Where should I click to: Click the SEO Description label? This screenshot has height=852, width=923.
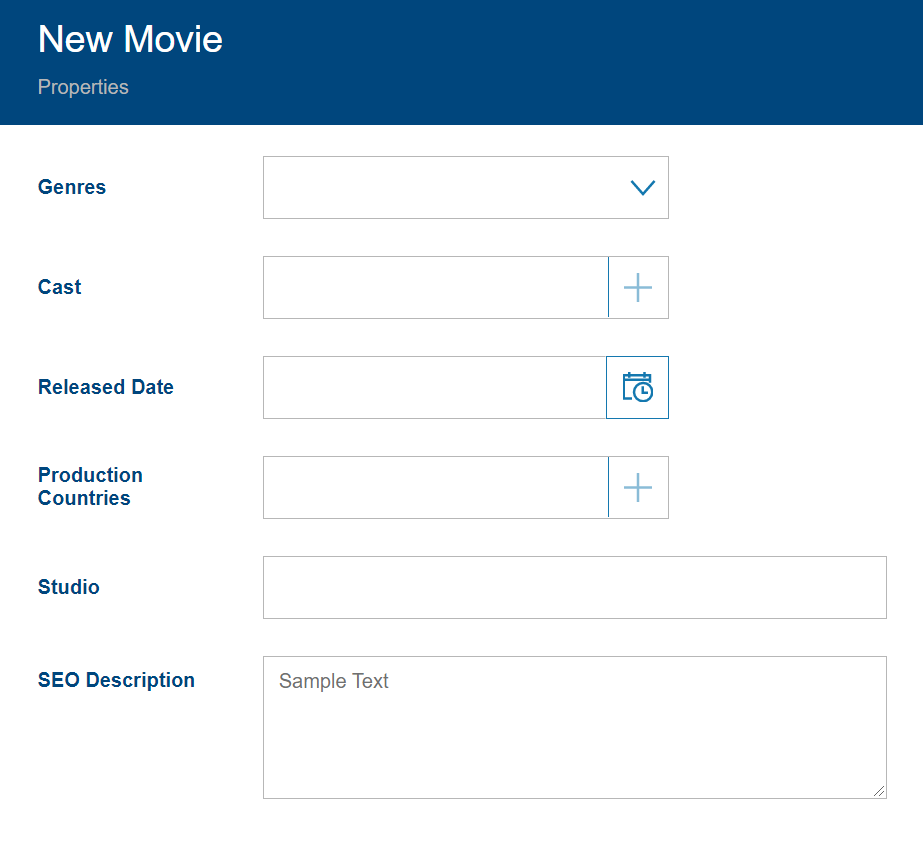(x=116, y=681)
